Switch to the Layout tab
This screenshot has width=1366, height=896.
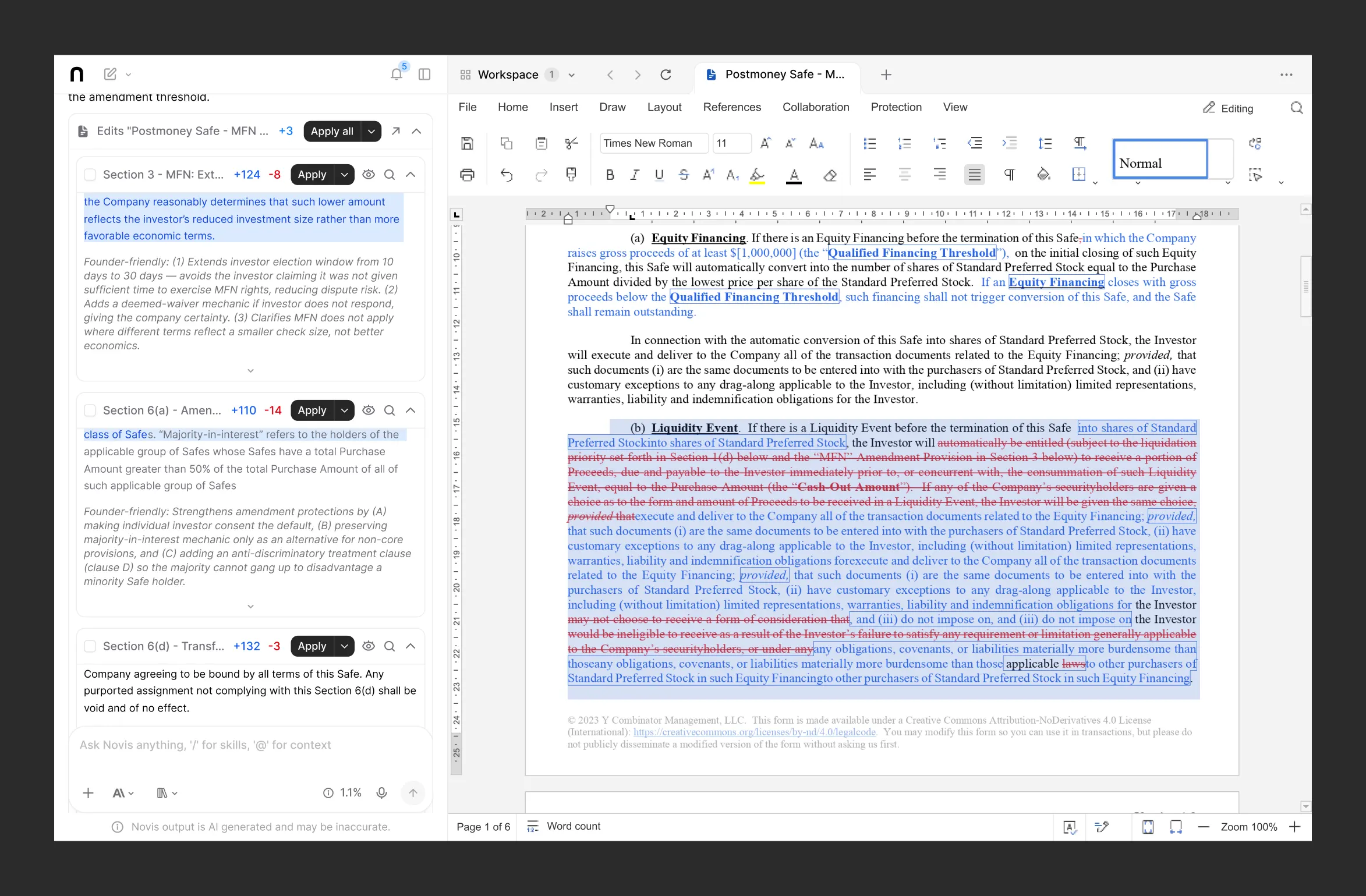664,107
